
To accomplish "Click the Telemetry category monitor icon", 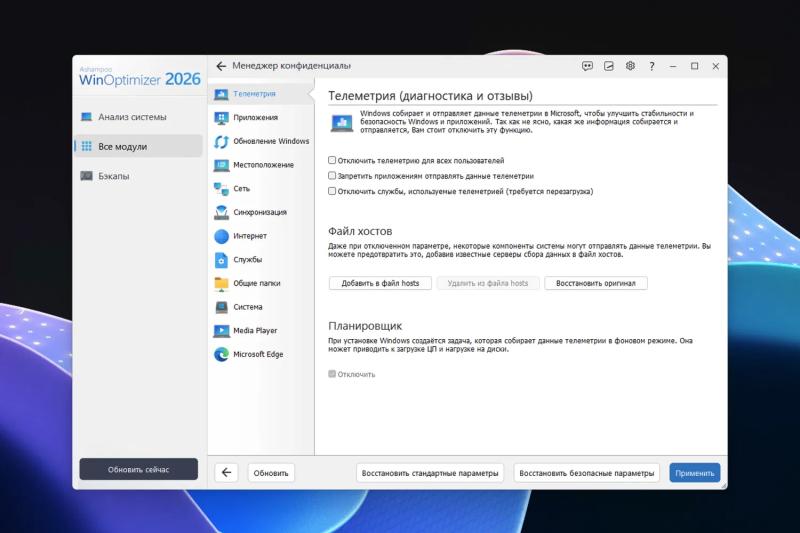I will (221, 94).
